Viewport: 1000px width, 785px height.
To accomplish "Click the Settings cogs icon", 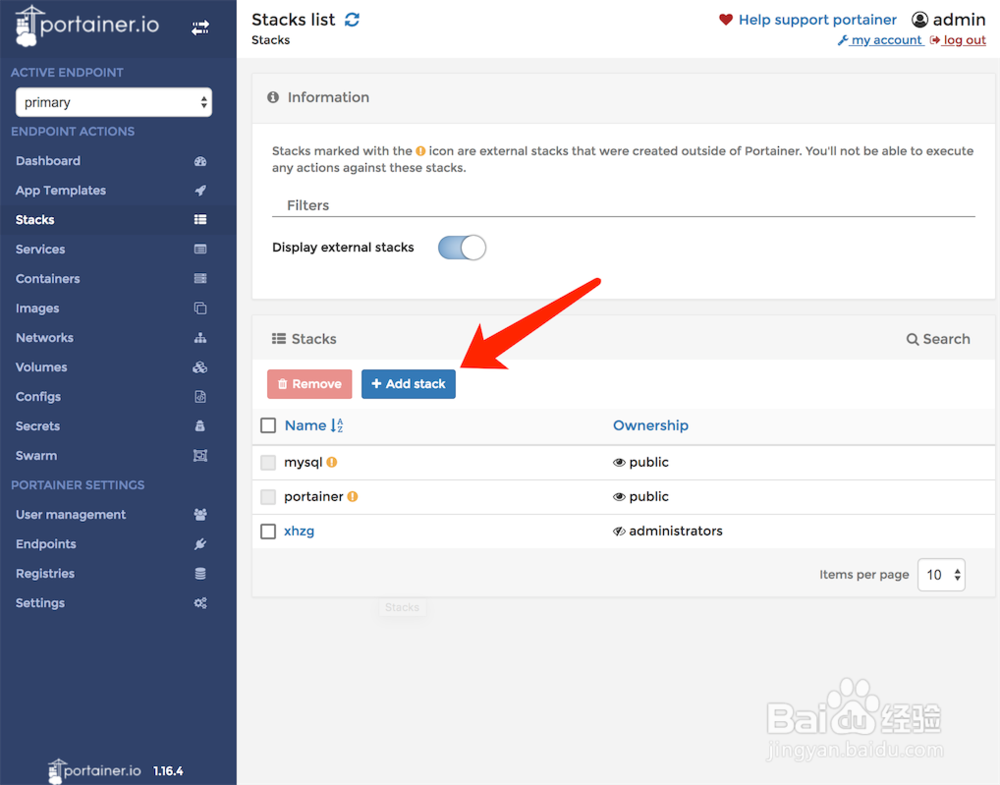I will 200,603.
